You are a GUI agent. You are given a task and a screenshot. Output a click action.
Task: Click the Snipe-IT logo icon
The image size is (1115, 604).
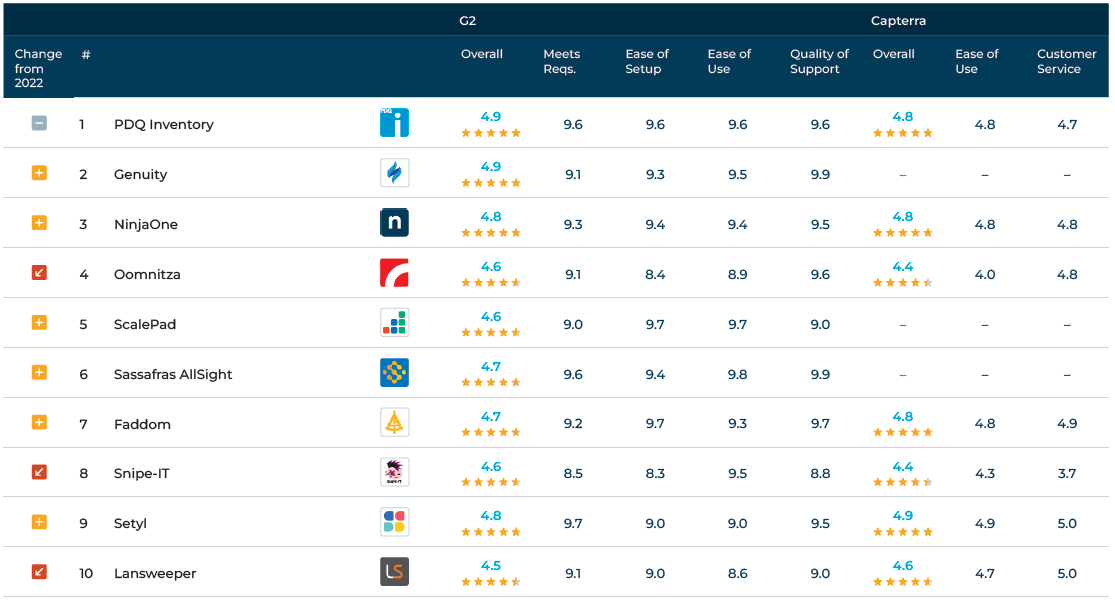[394, 472]
